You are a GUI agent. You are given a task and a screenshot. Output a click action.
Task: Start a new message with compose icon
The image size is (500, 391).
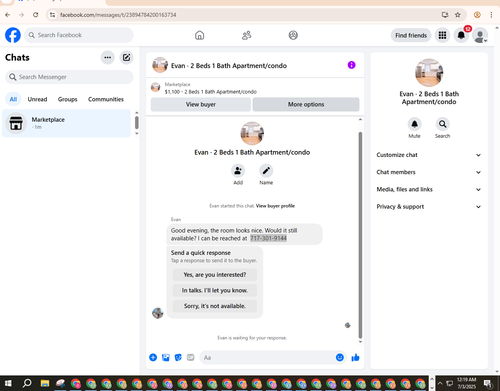126,57
